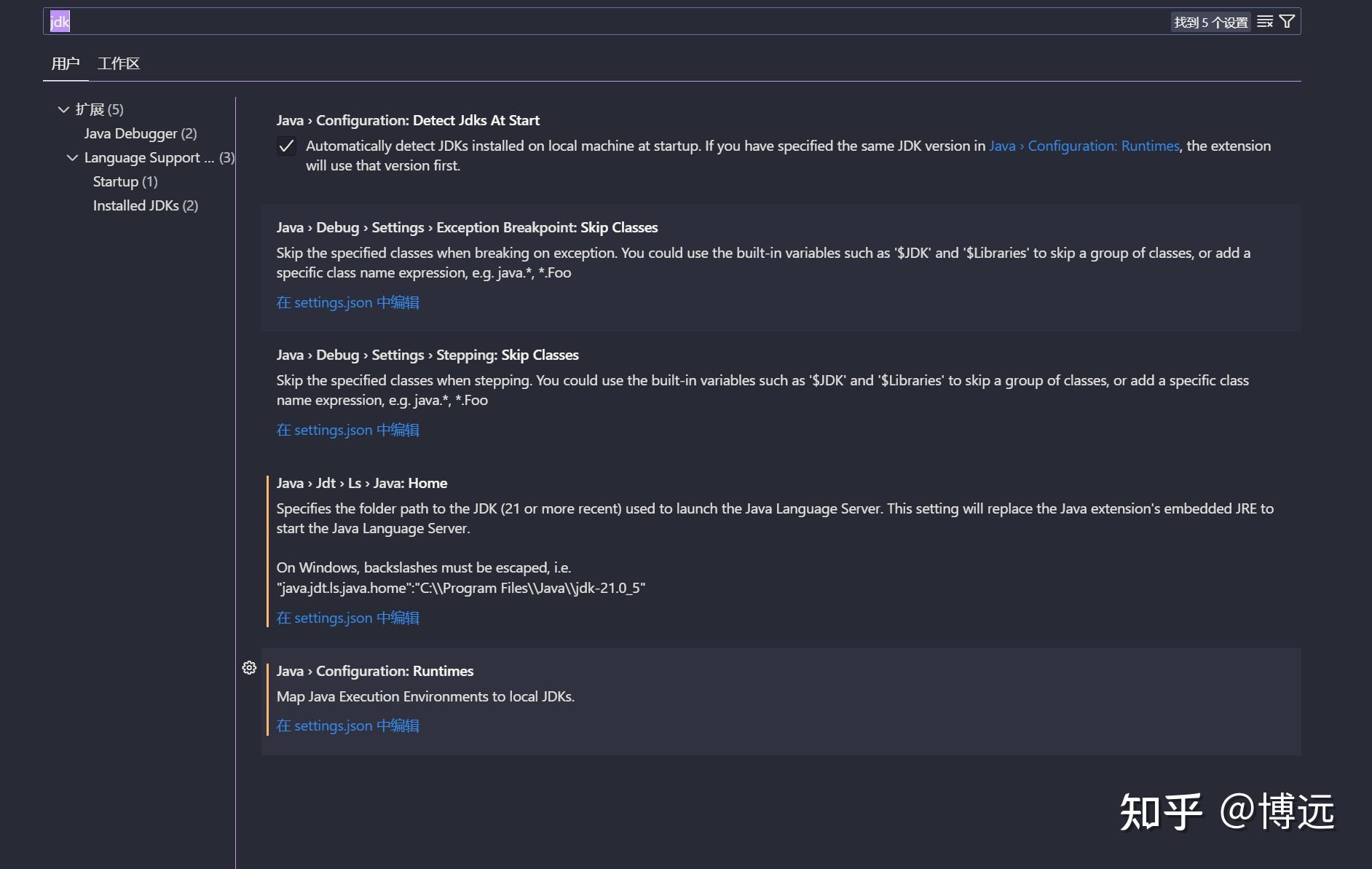Edit Configuration Runtimes in settings.json
Image resolution: width=1372 pixels, height=869 pixels.
[347, 726]
